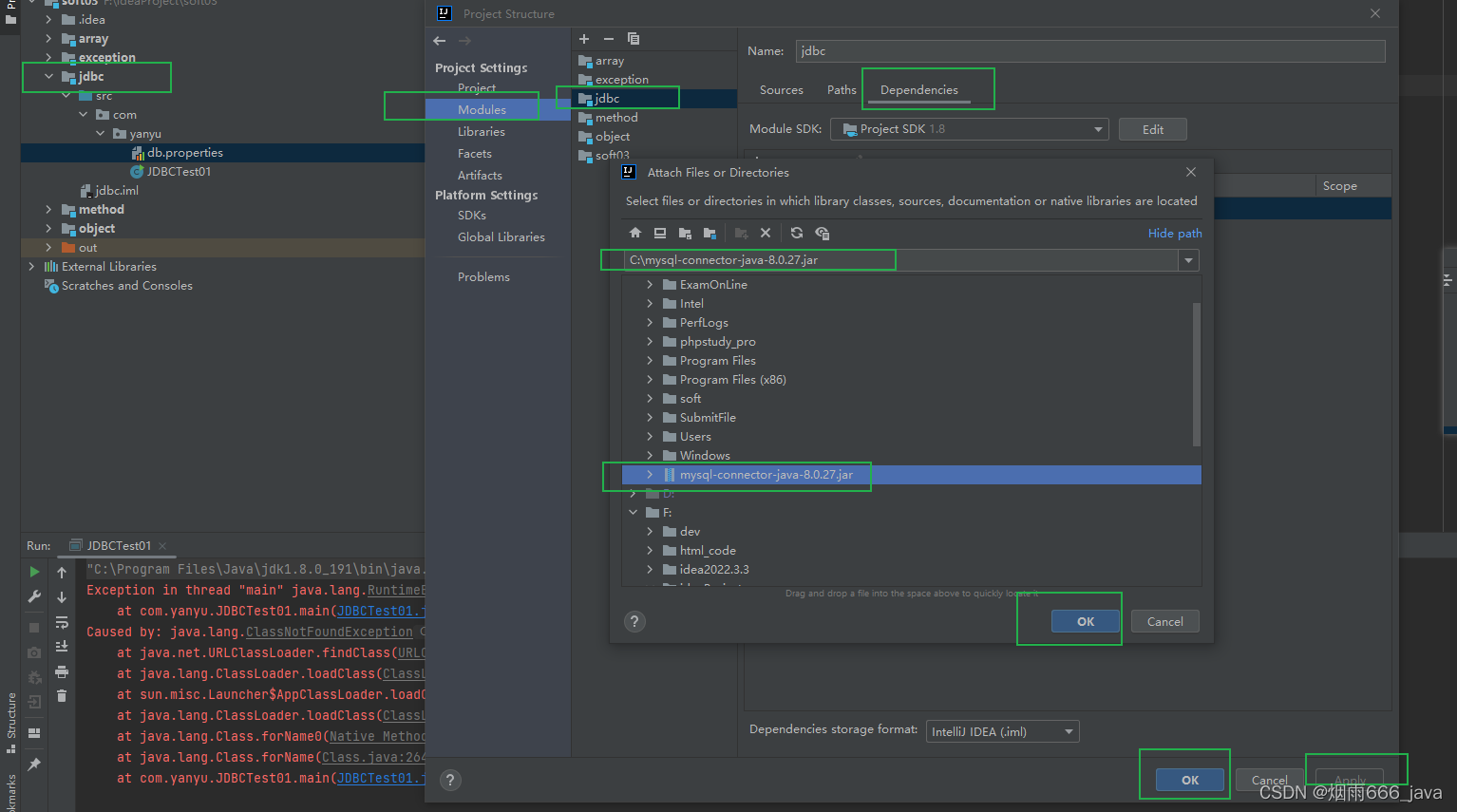Jump to module directory in file chooser
The image size is (1457, 812).
click(x=710, y=233)
